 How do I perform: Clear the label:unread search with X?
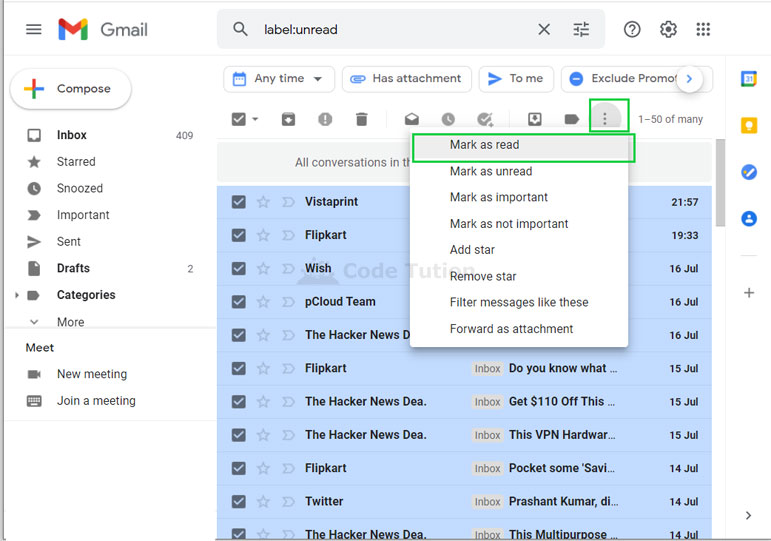pyautogui.click(x=544, y=30)
